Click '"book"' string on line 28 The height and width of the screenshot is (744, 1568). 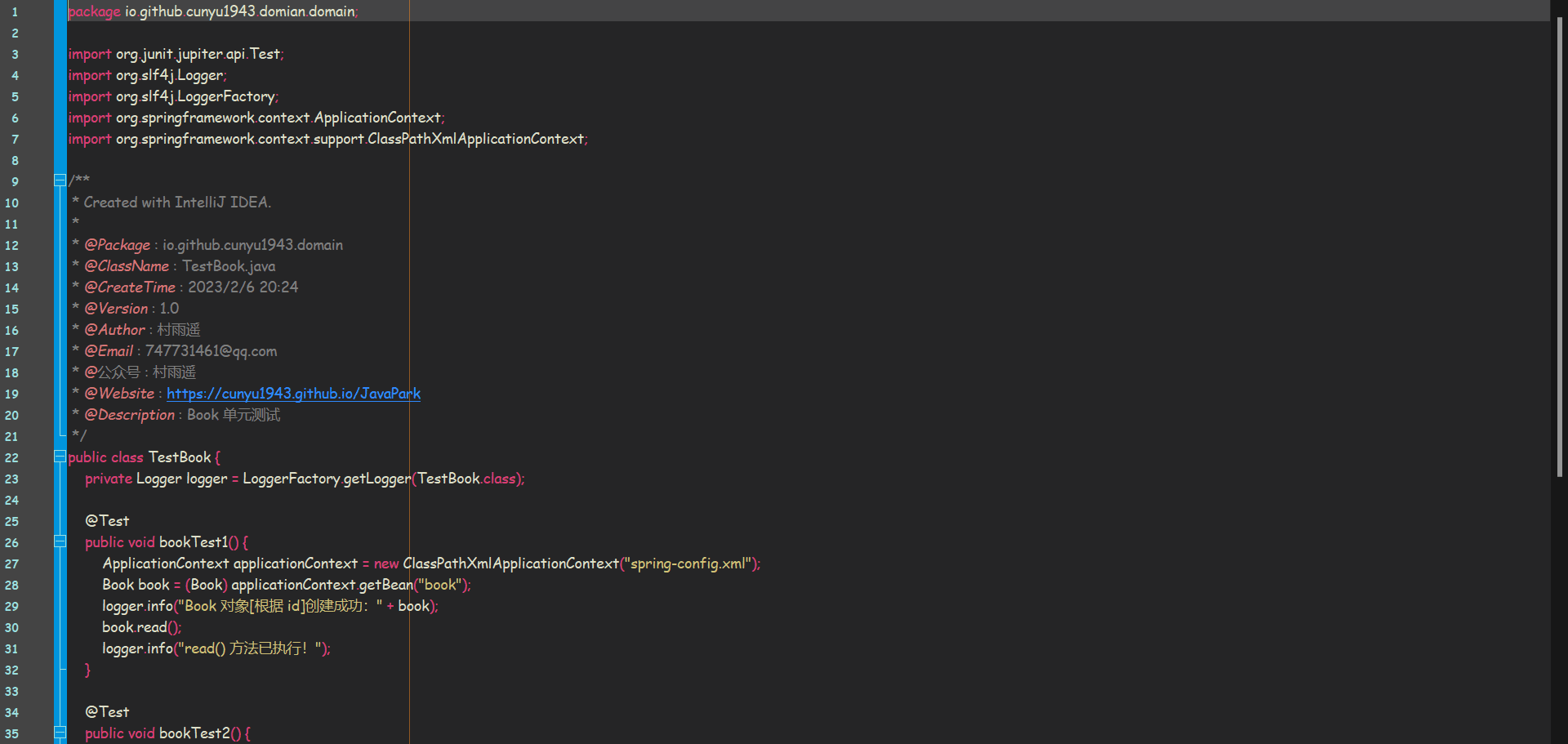tap(440, 585)
